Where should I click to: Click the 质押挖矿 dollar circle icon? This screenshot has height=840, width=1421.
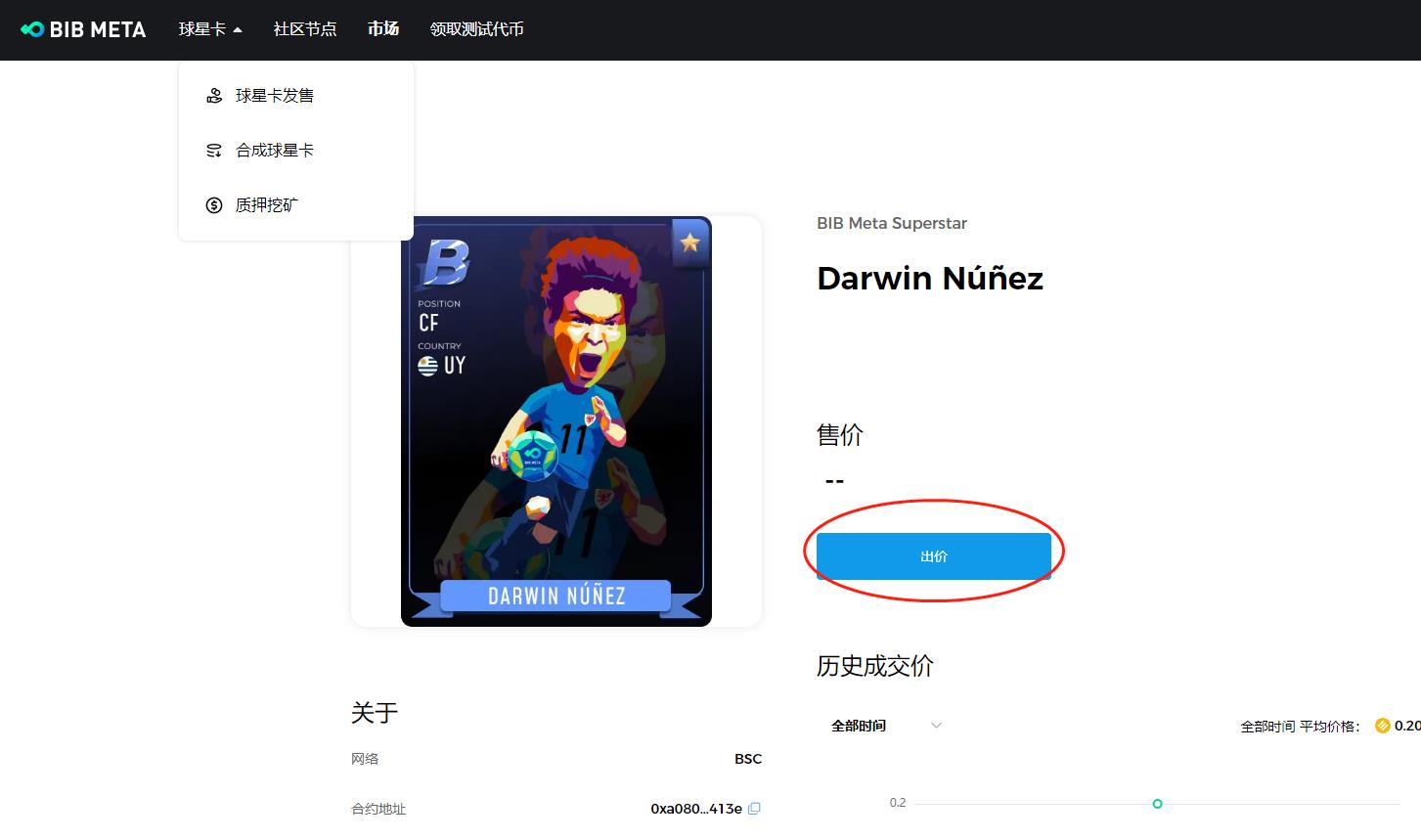214,205
